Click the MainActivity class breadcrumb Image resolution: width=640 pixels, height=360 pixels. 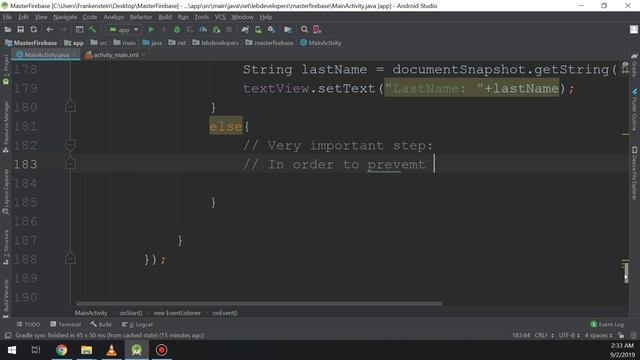pos(321,43)
